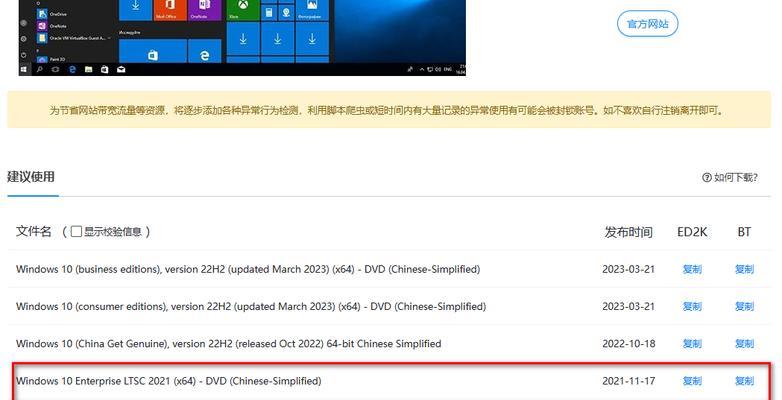Click the 2023-03-21 date of business editions row

pyautogui.click(x=628, y=269)
